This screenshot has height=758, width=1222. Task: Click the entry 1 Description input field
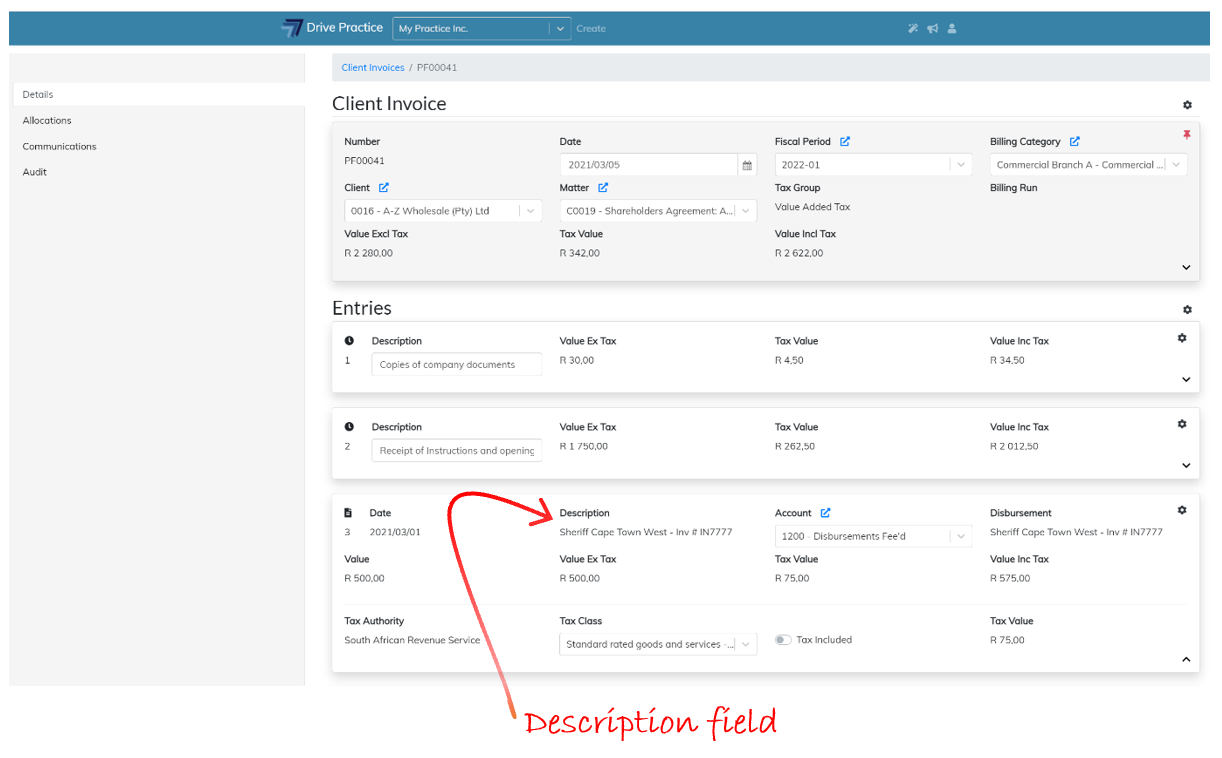click(x=456, y=365)
